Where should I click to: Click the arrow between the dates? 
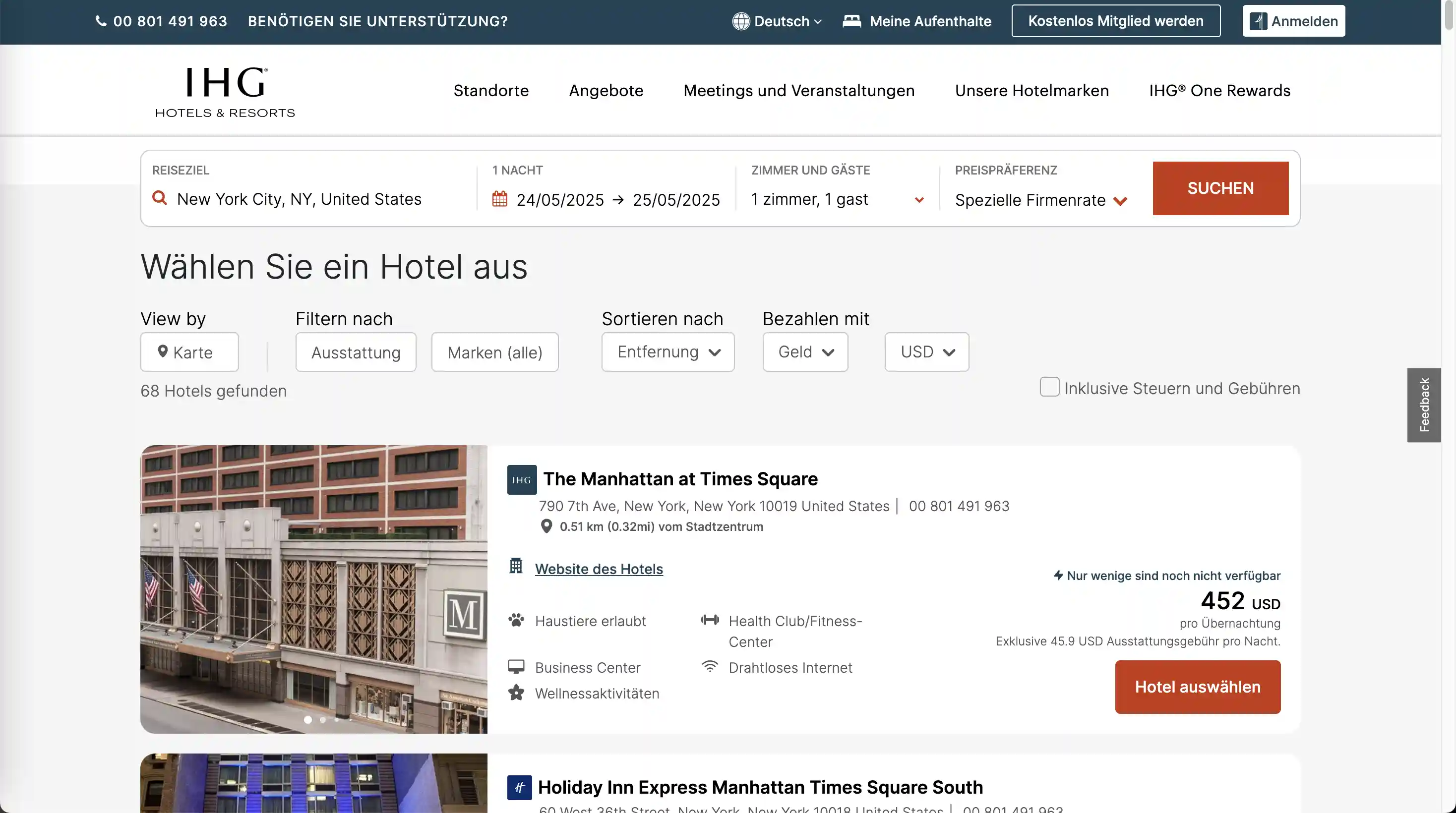(618, 199)
